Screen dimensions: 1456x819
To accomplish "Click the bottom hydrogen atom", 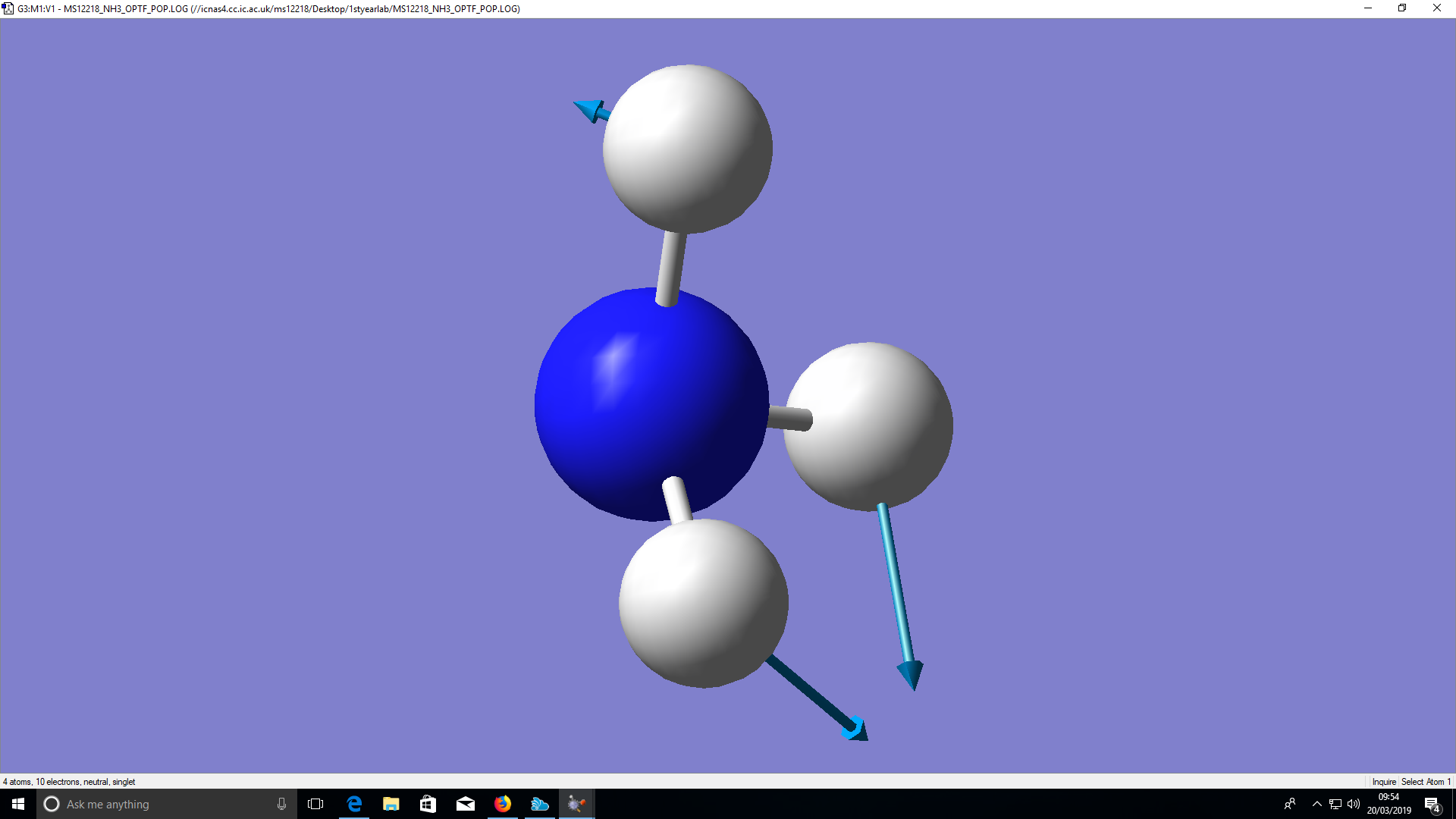I will (703, 603).
